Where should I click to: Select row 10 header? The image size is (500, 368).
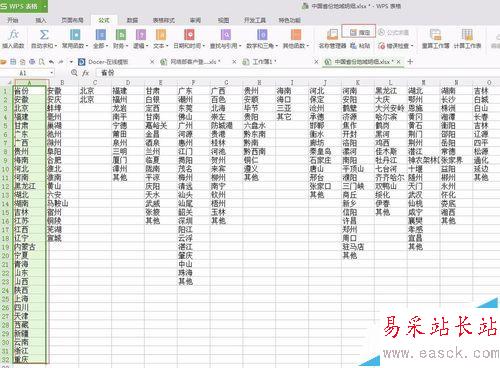pos(5,169)
